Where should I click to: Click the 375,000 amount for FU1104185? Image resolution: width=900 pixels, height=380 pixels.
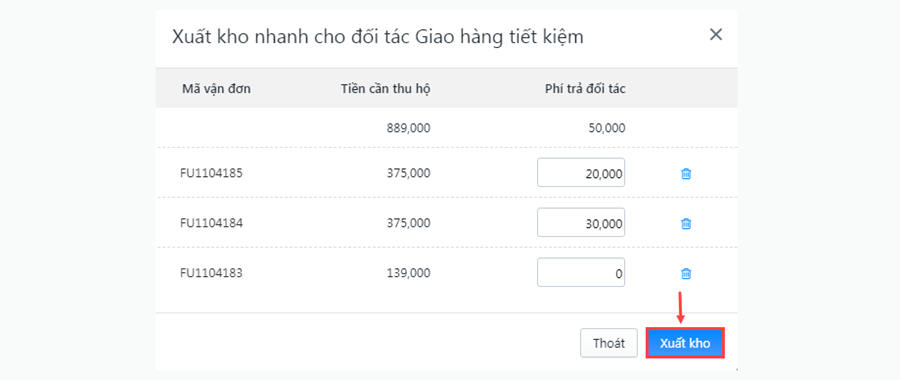click(x=409, y=173)
